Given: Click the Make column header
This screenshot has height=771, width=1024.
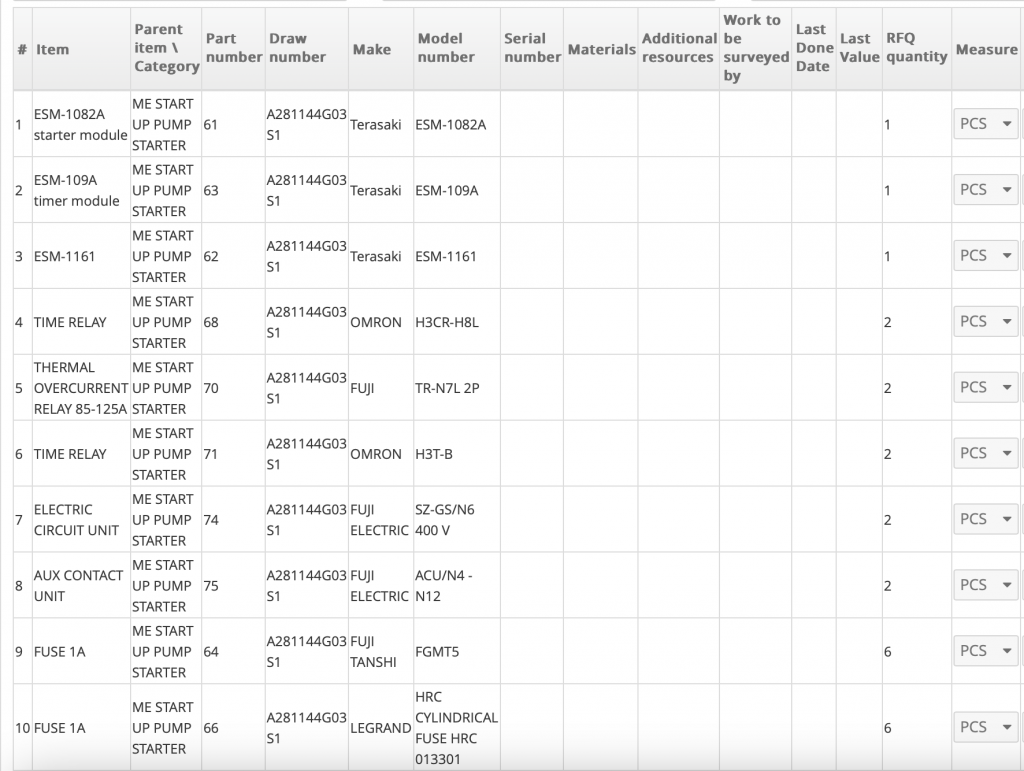Looking at the screenshot, I should point(371,49).
